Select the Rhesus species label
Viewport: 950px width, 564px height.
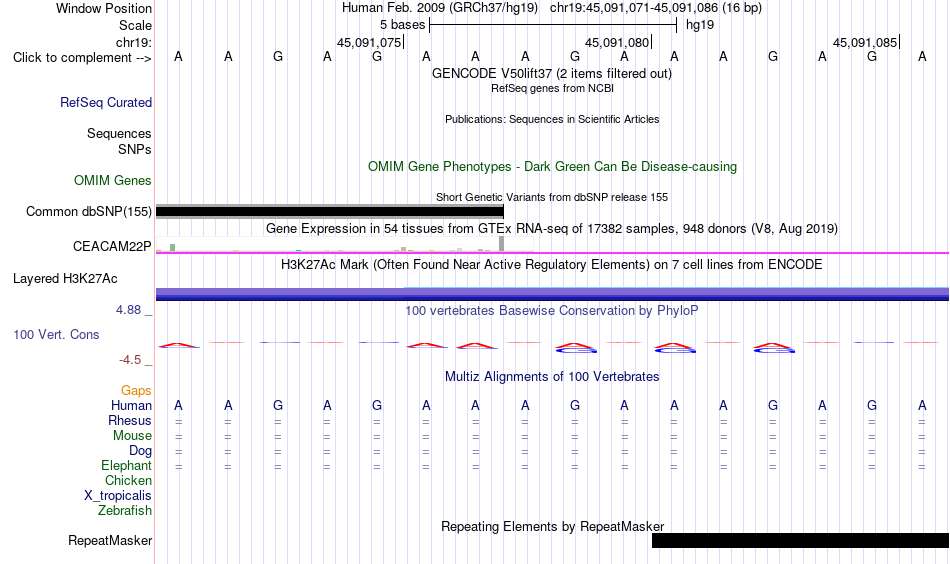click(x=130, y=420)
